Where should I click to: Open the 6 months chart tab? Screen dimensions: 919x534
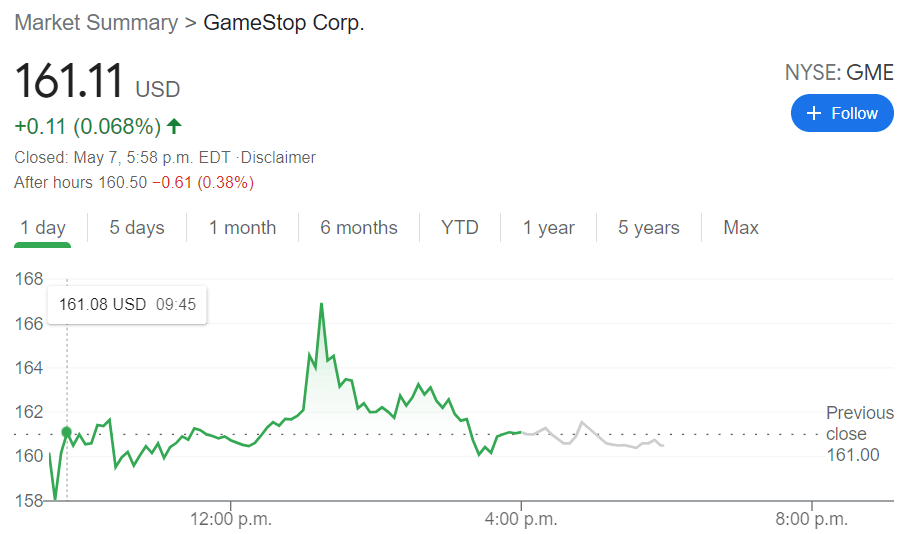click(x=359, y=228)
